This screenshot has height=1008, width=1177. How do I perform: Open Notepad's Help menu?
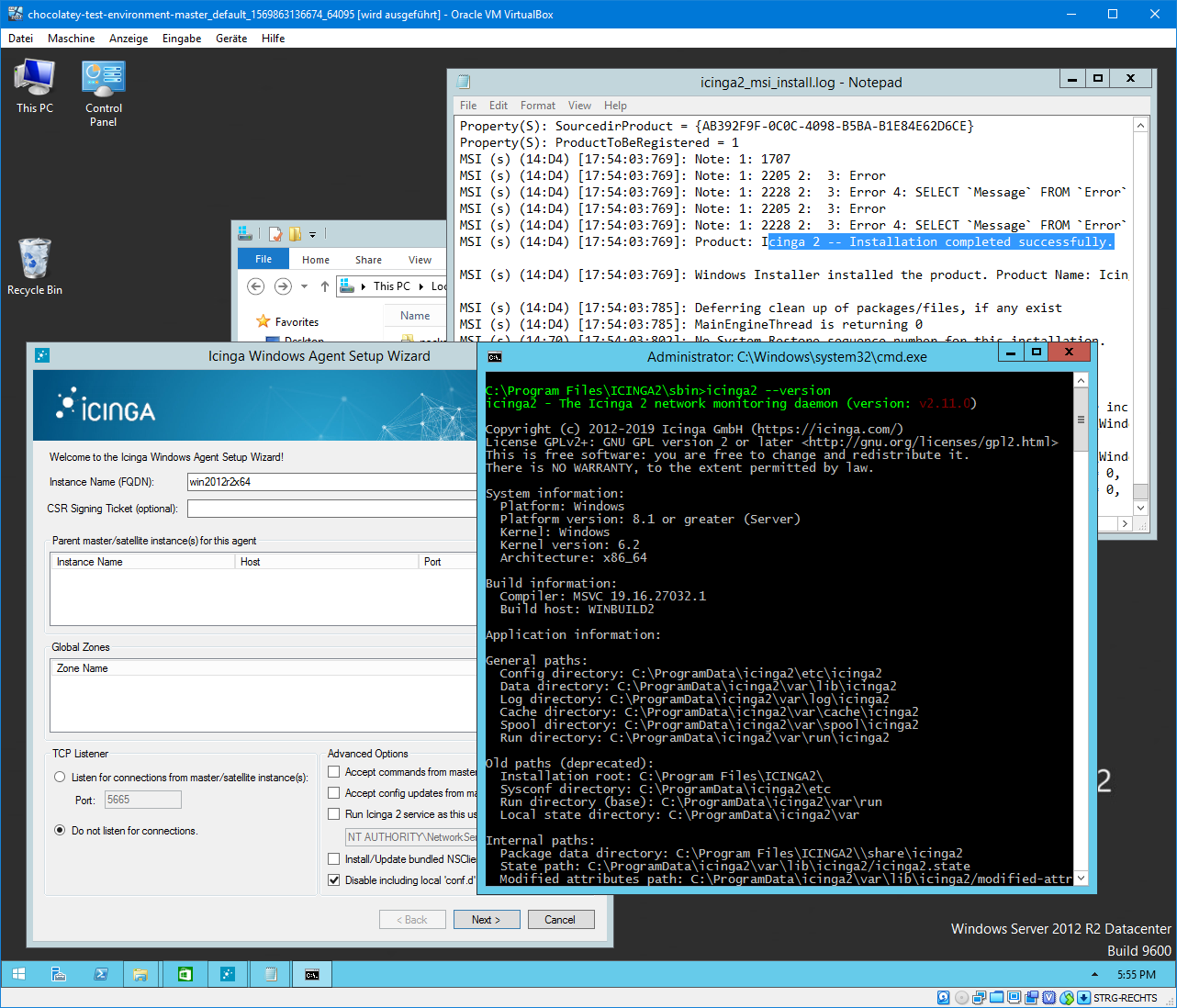point(616,106)
